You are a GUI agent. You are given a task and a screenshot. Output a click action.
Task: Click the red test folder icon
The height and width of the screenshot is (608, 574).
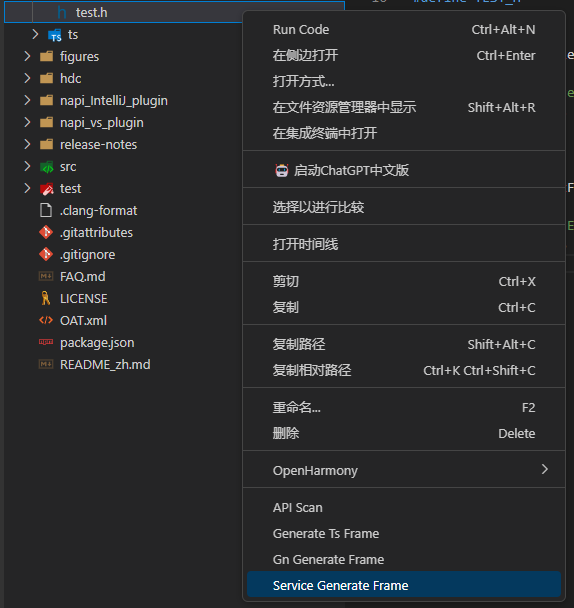point(47,188)
